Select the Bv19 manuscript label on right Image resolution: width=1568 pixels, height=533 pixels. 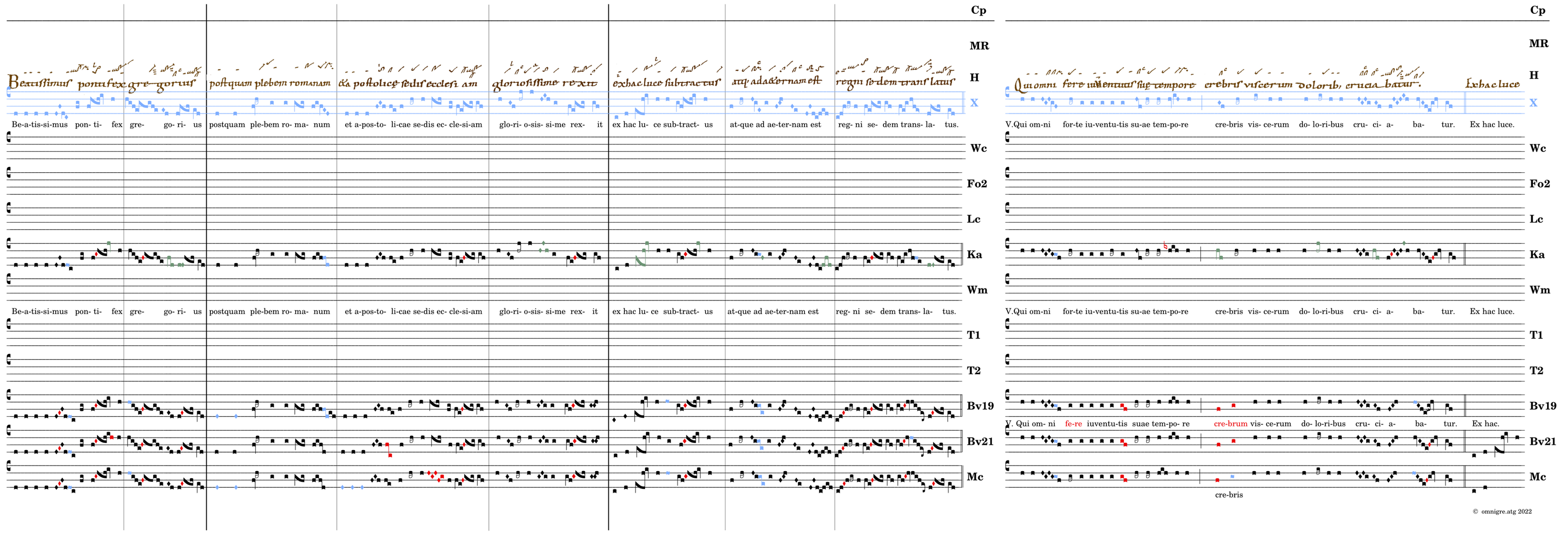click(1542, 406)
